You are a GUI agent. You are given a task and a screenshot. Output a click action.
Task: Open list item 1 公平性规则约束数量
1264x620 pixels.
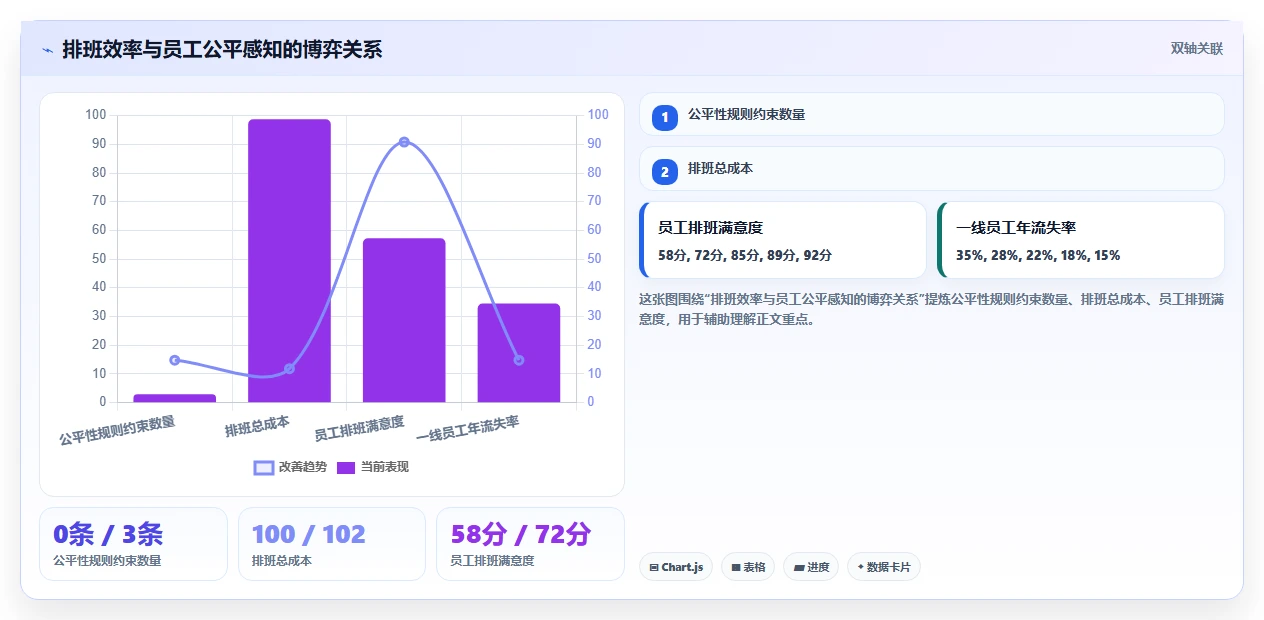[932, 114]
